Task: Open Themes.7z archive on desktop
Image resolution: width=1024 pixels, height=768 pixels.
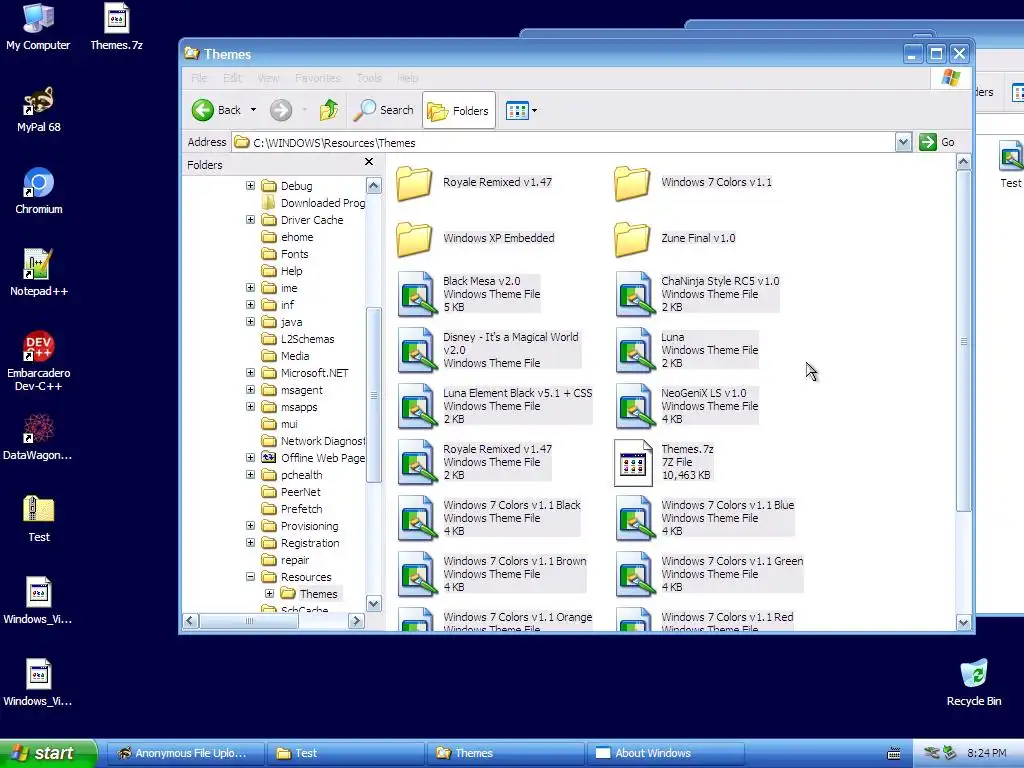Action: [116, 26]
